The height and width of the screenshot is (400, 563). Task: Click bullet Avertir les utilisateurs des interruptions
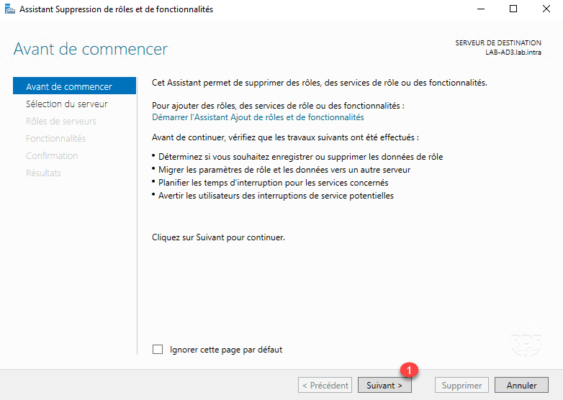pos(276,195)
